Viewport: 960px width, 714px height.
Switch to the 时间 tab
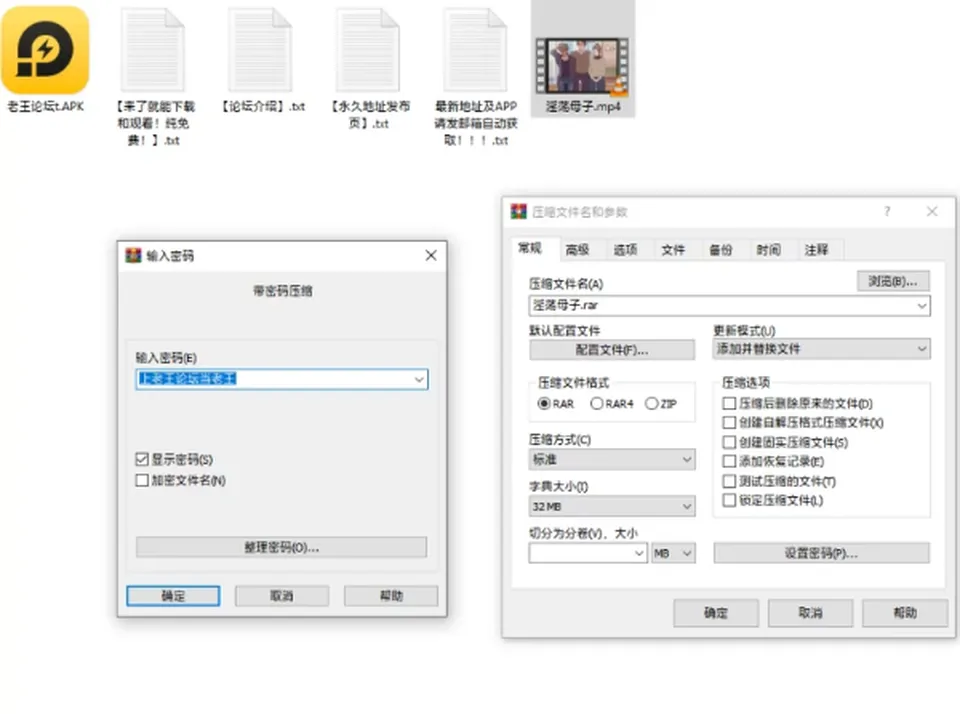pos(768,249)
